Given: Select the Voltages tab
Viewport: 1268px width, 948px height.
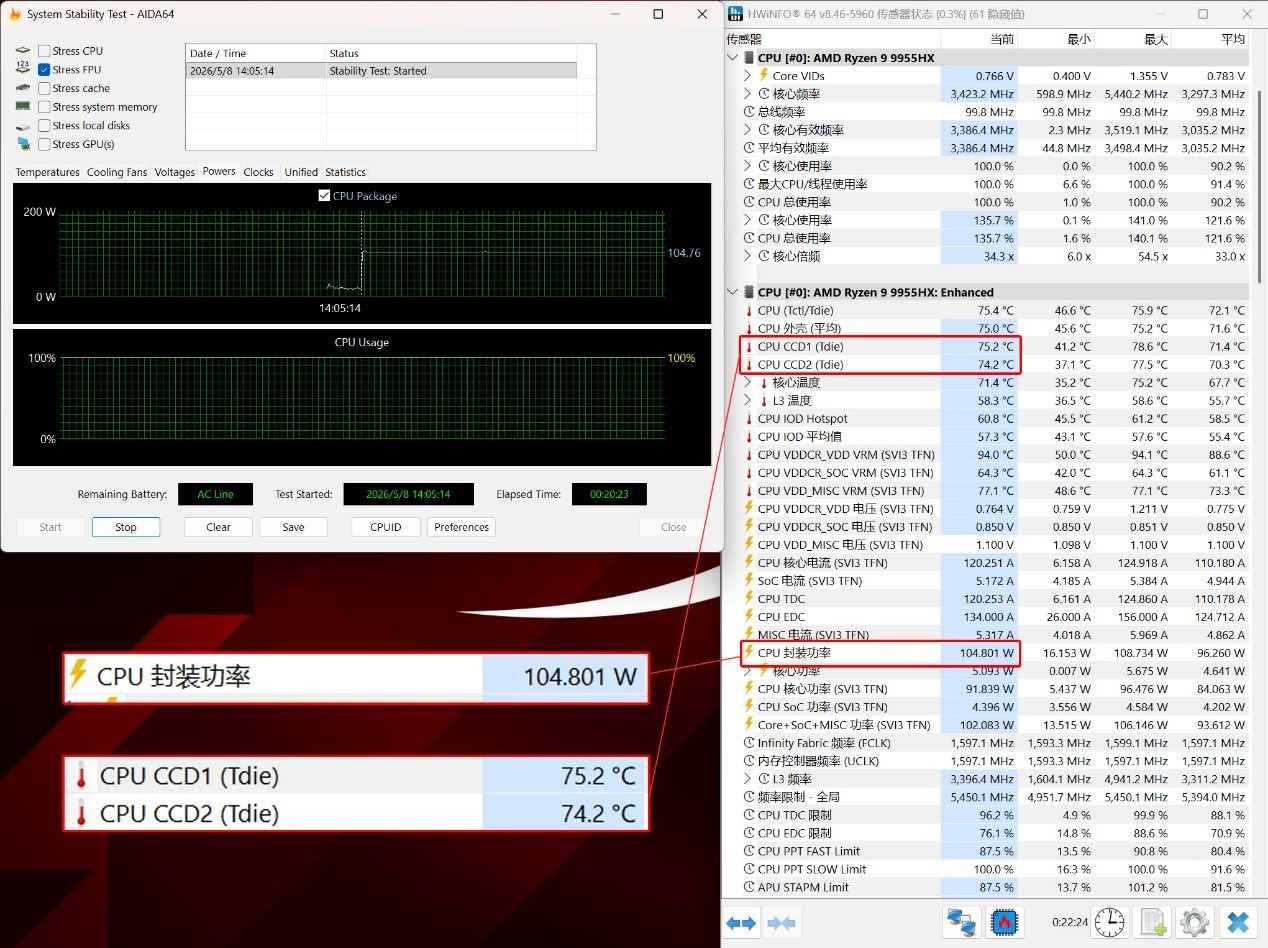Looking at the screenshot, I should pos(175,172).
